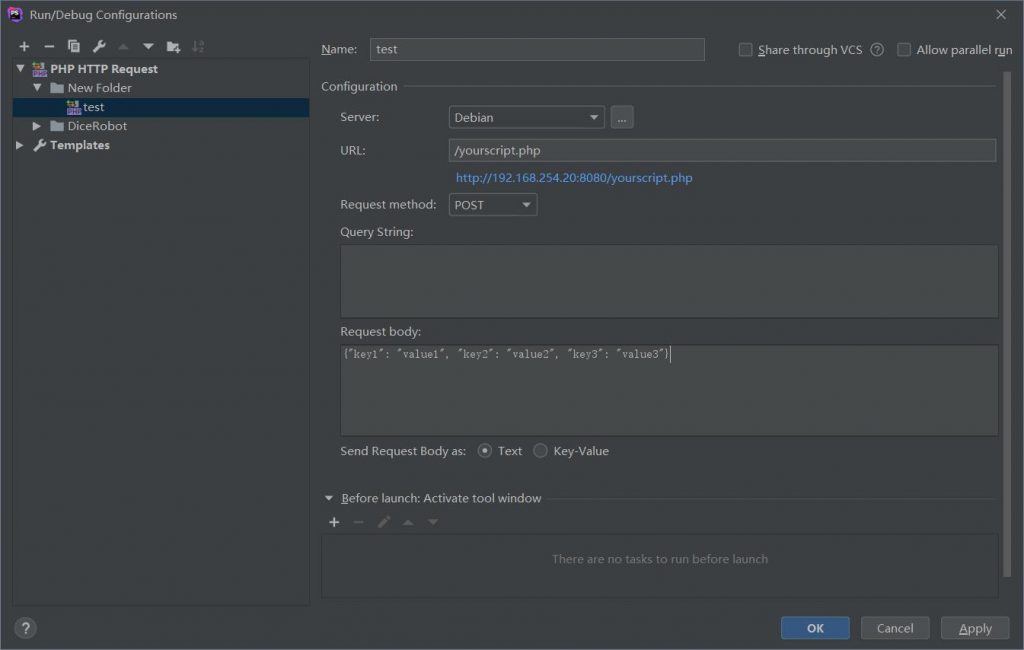
Task: Select Text radio for request body
Action: (485, 451)
